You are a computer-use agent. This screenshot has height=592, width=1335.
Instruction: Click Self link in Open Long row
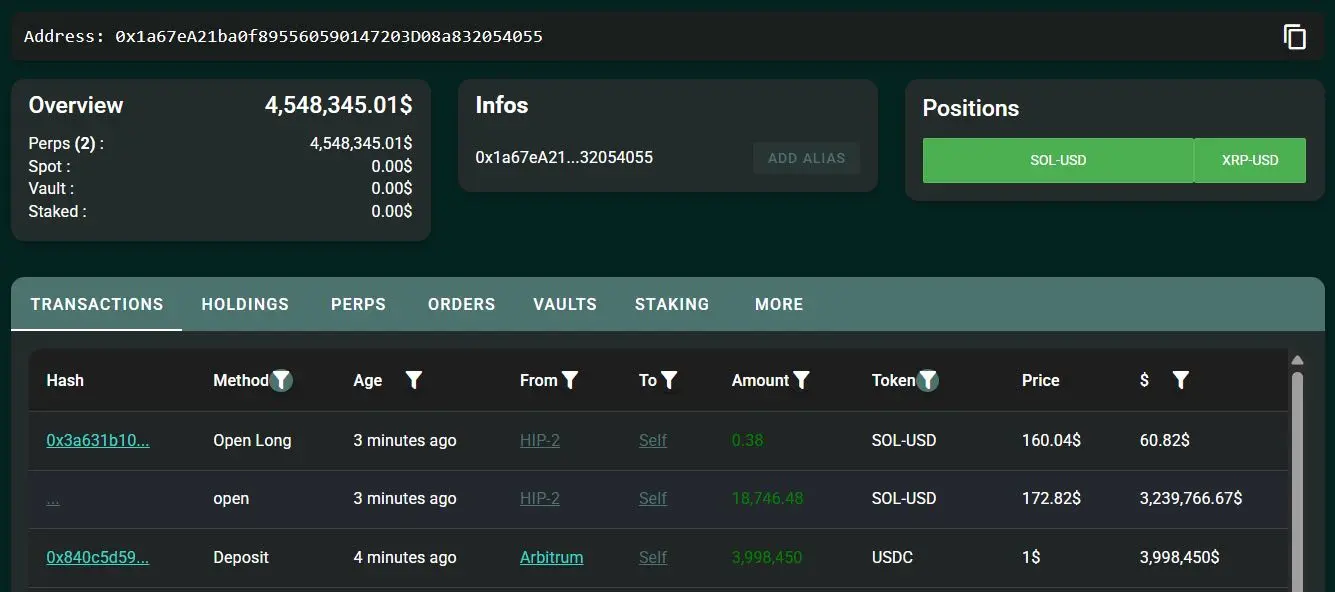point(653,440)
